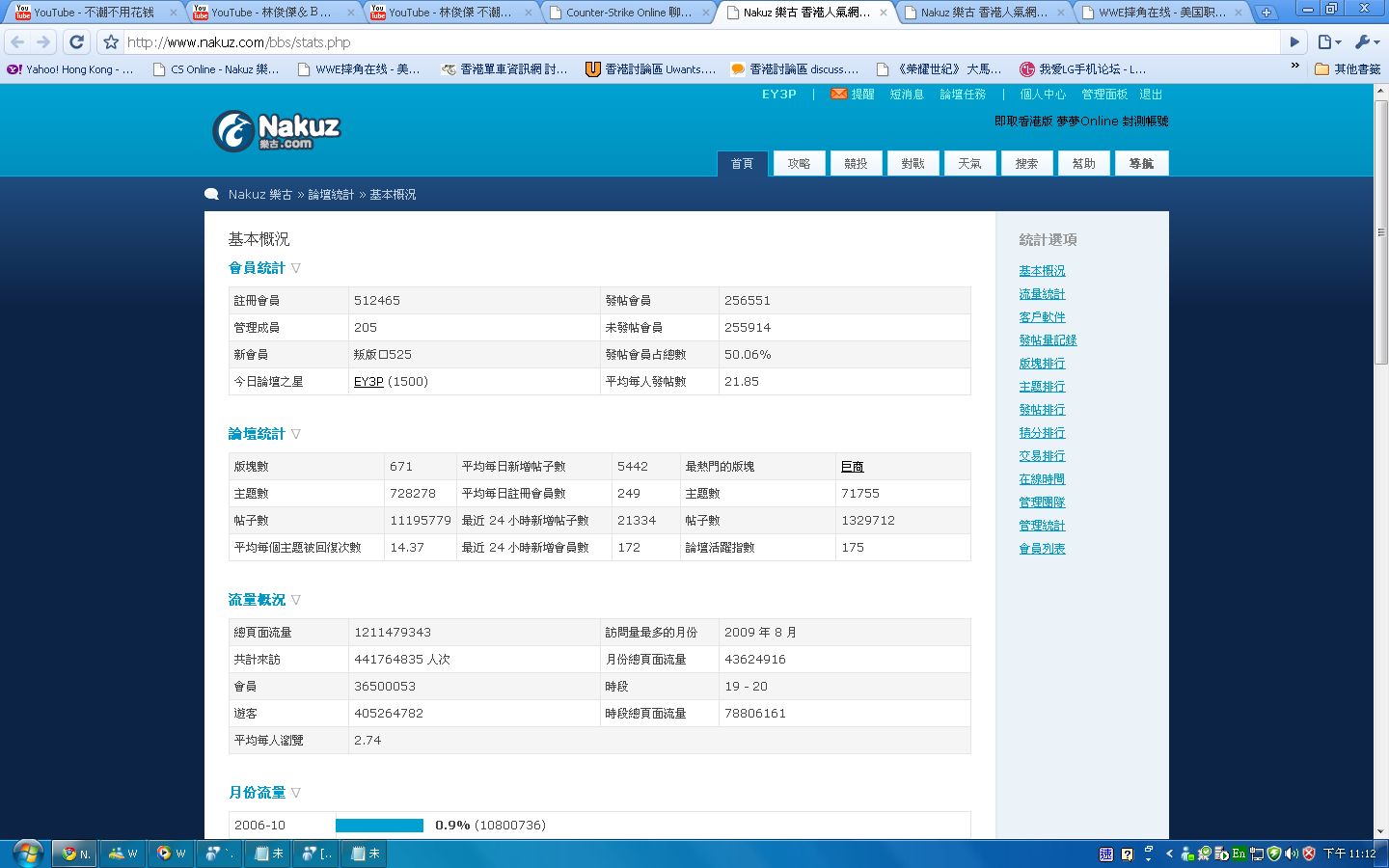1389x868 pixels.
Task: Open 短消息 link
Action: [x=907, y=95]
